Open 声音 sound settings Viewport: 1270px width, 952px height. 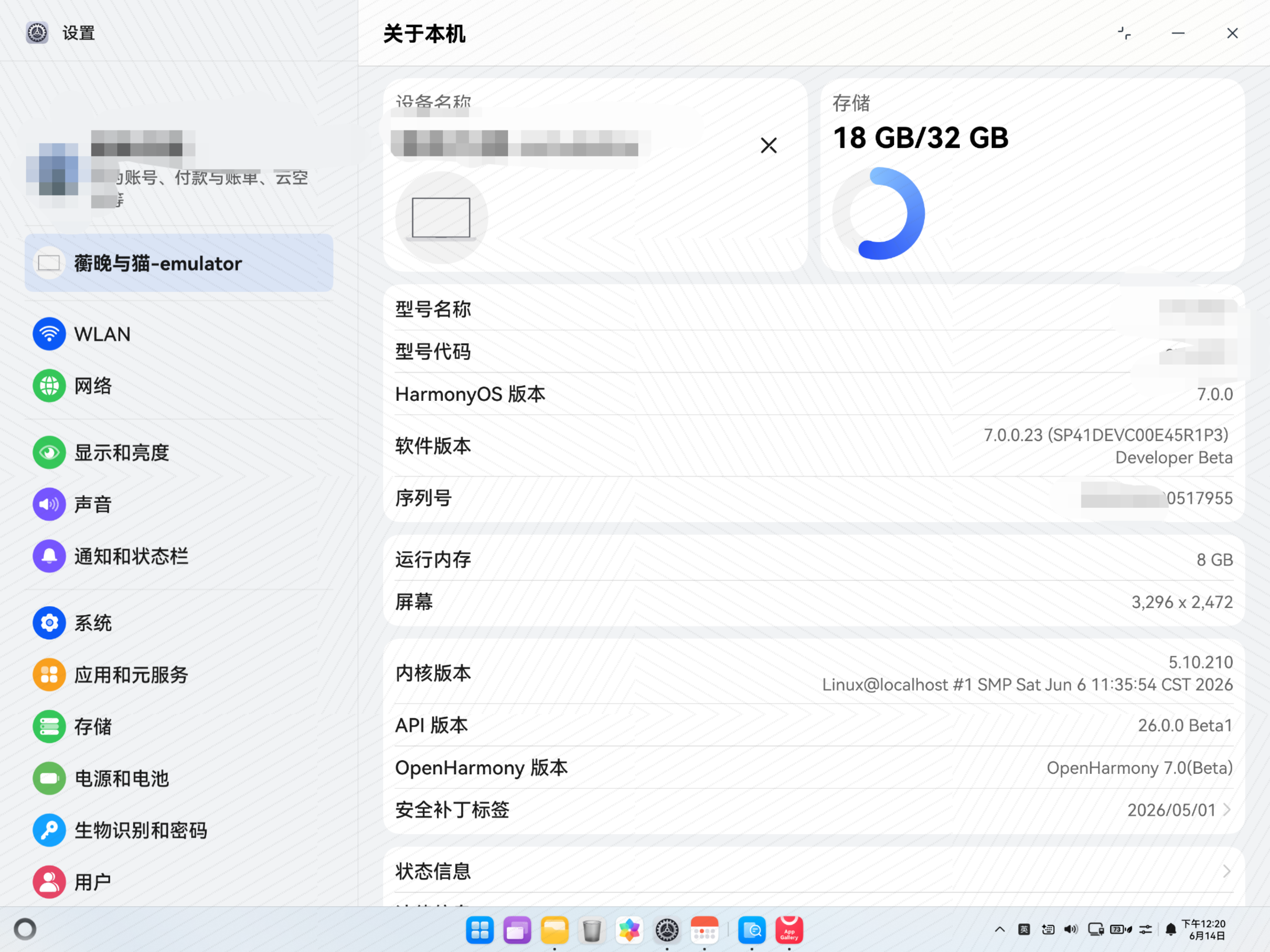tap(178, 504)
